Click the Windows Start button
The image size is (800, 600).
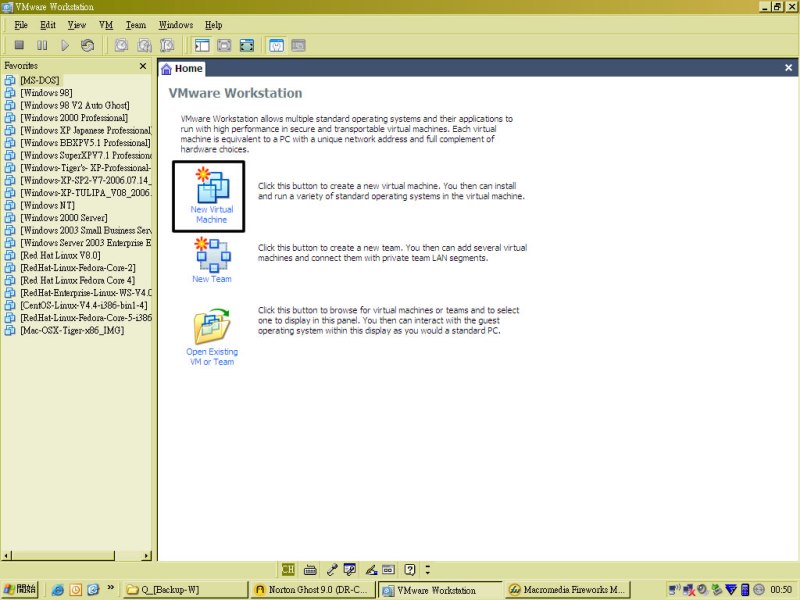[x=20, y=589]
